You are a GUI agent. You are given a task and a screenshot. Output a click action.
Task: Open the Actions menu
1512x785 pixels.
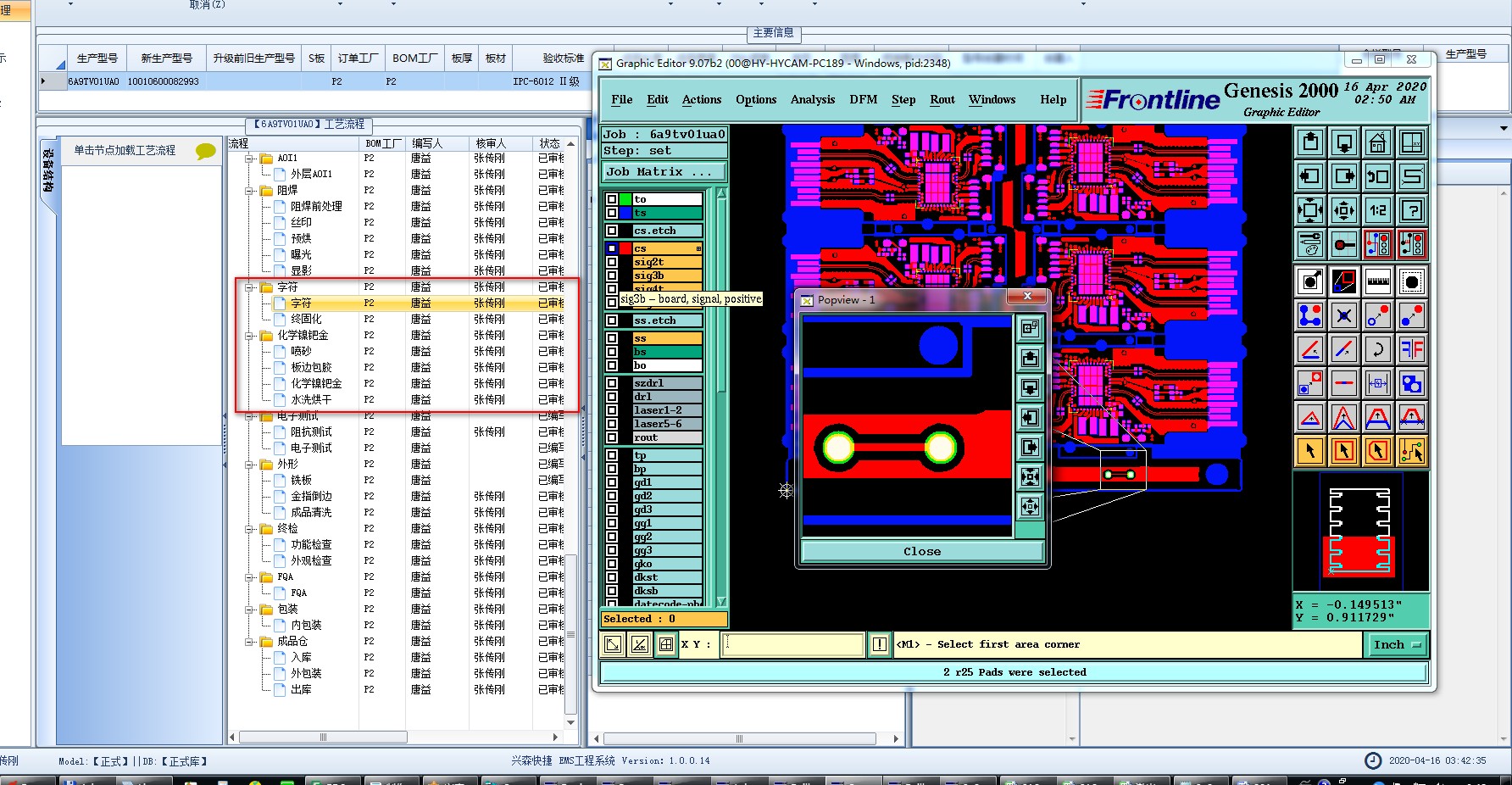click(x=702, y=100)
